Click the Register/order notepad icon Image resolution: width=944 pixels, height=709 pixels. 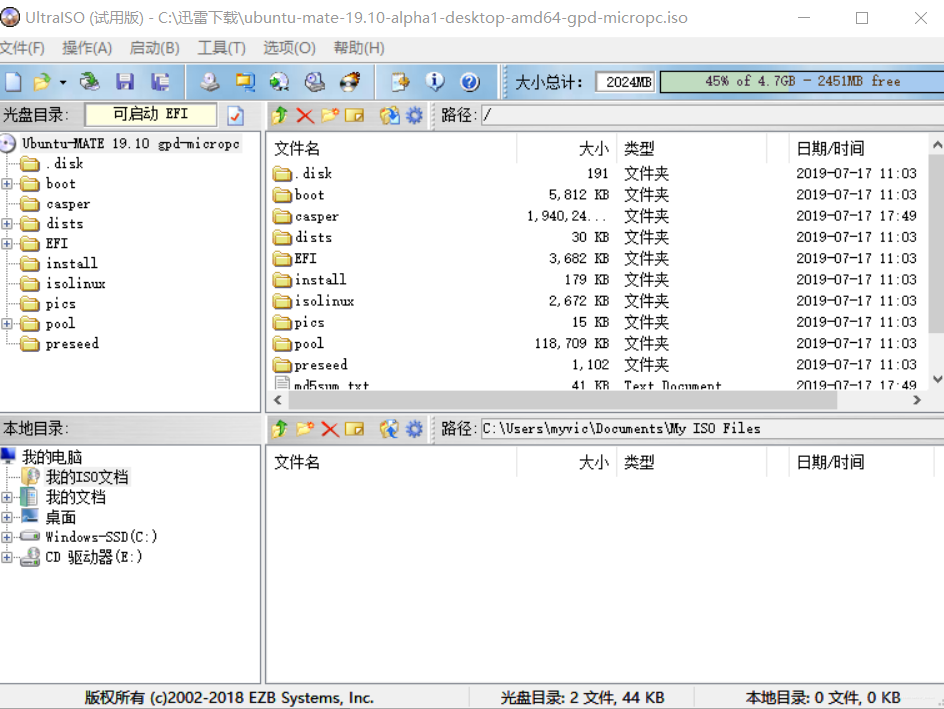(x=400, y=82)
